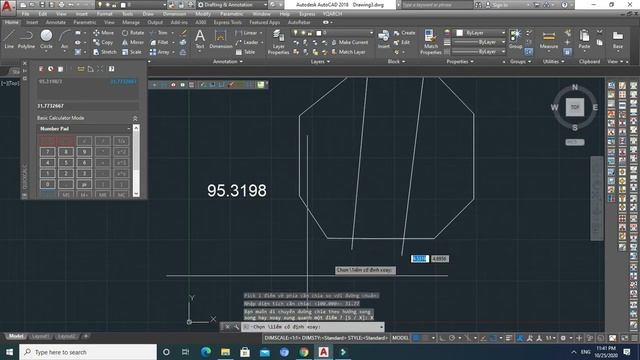Open the Express Tools ribbon tab
Image resolution: width=640 pixels, height=360 pixels.
coord(228,22)
